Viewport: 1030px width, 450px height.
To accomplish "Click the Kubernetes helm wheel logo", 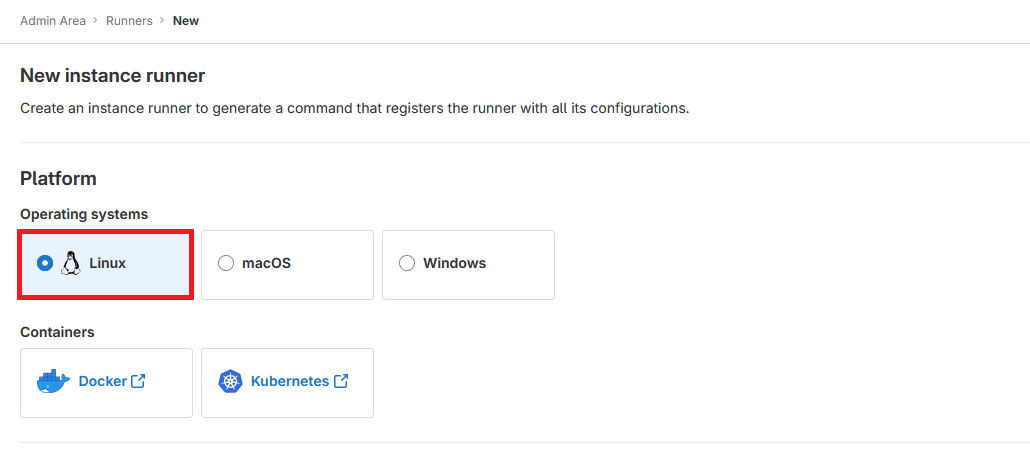I will (231, 382).
